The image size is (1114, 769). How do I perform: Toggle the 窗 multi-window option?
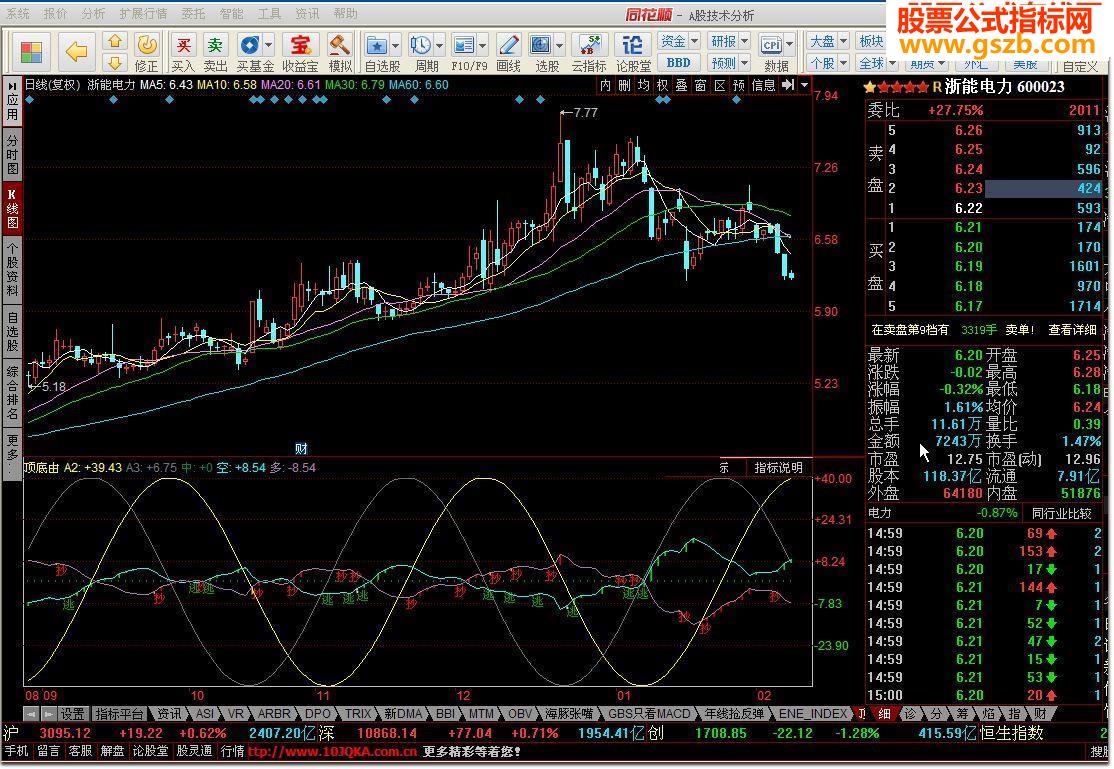pyautogui.click(x=701, y=85)
